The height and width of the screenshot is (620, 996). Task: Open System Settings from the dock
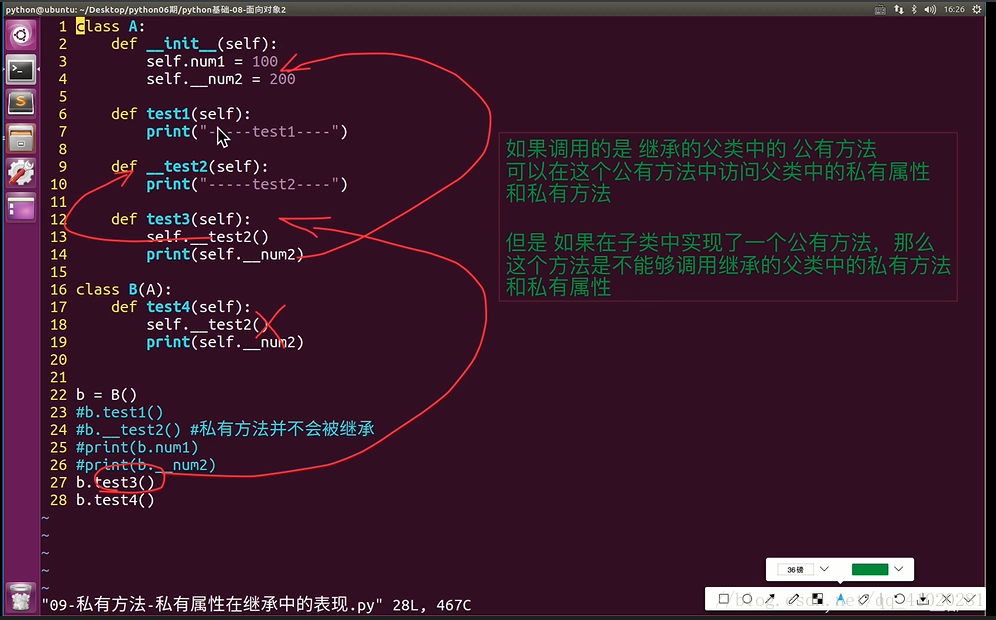click(x=20, y=173)
